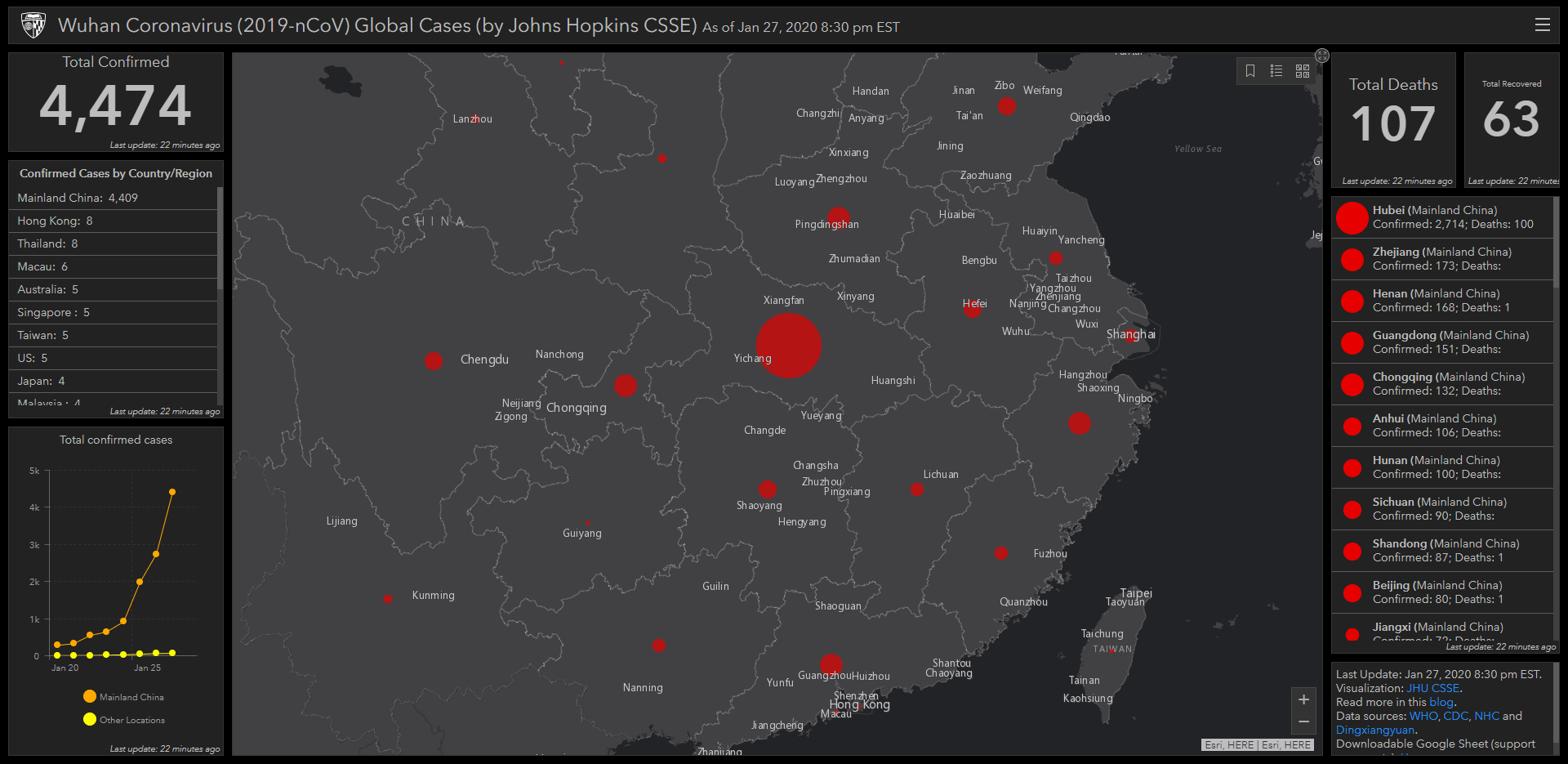Select Beijing province entry in list

1442,592
